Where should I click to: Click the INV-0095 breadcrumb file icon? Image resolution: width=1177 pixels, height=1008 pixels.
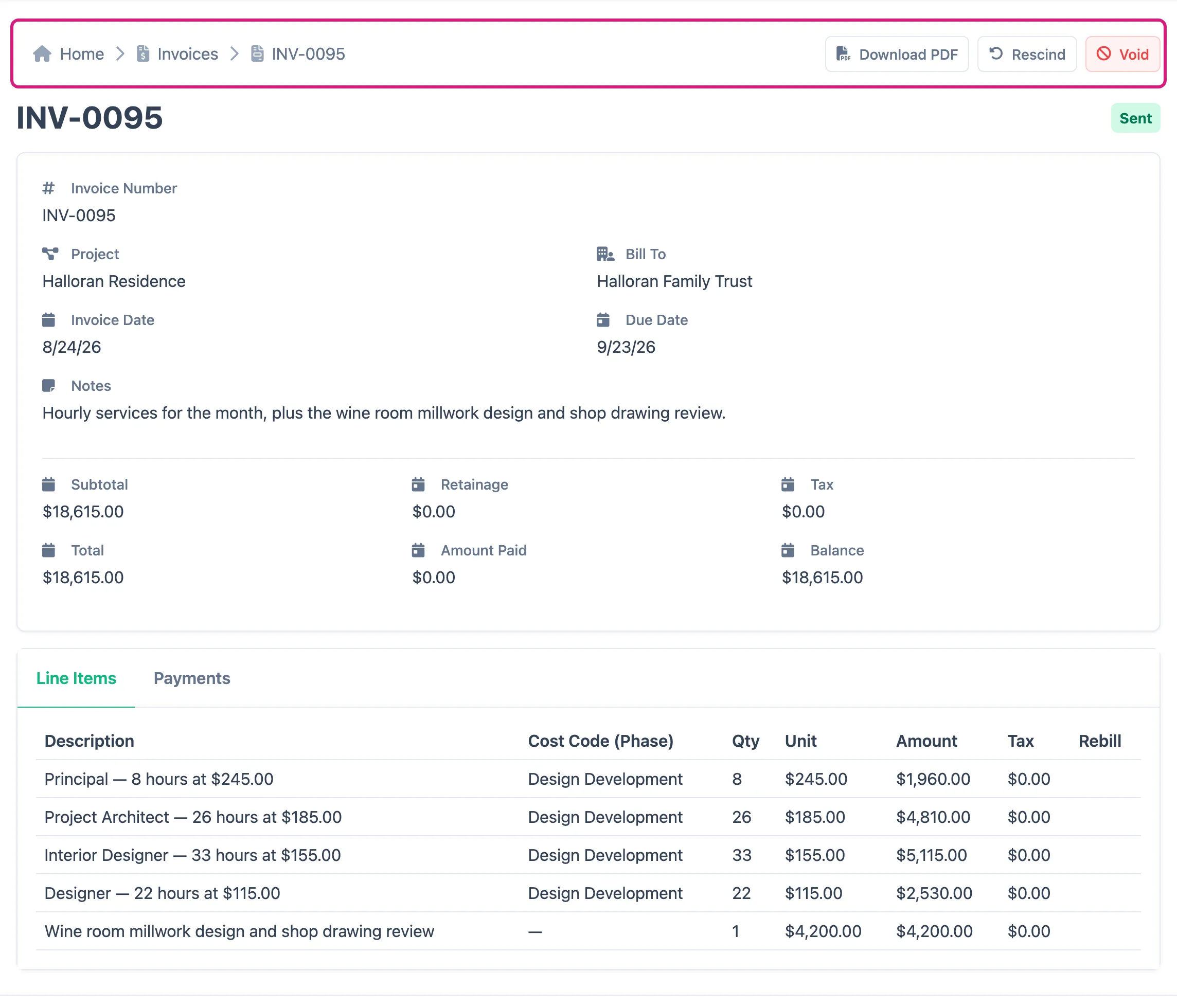(257, 54)
